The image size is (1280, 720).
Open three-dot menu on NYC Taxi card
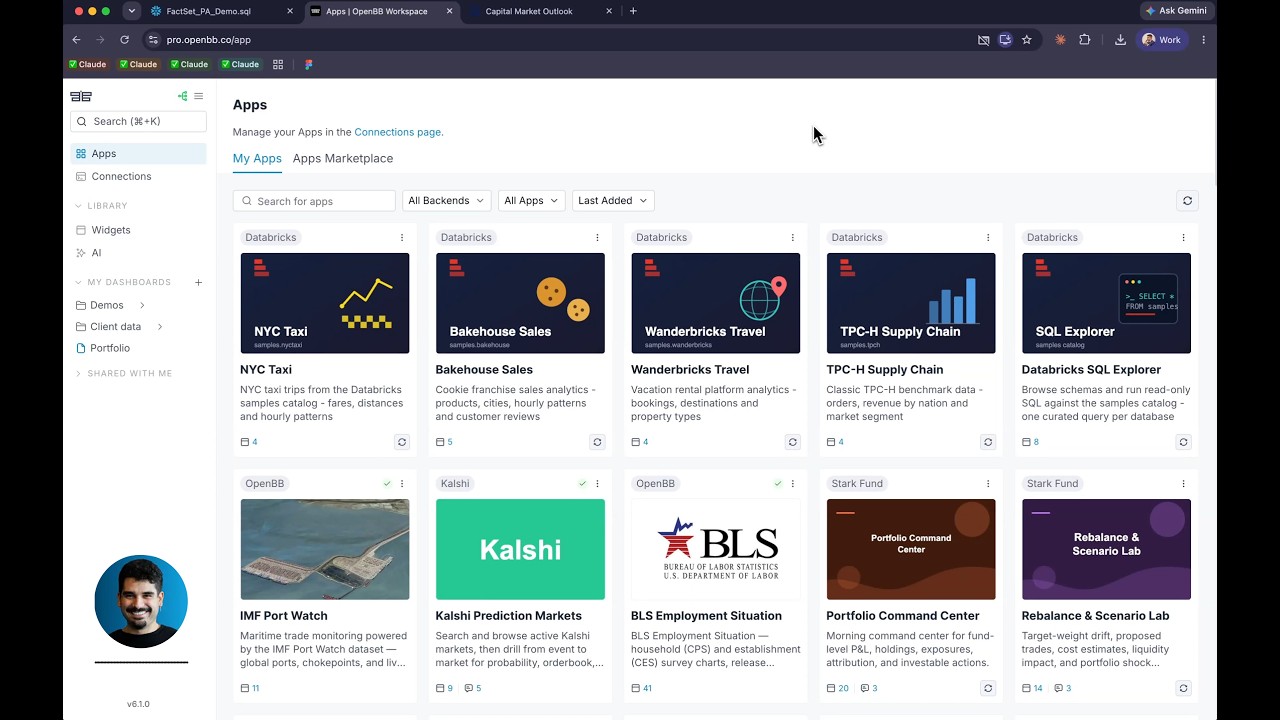(x=402, y=238)
